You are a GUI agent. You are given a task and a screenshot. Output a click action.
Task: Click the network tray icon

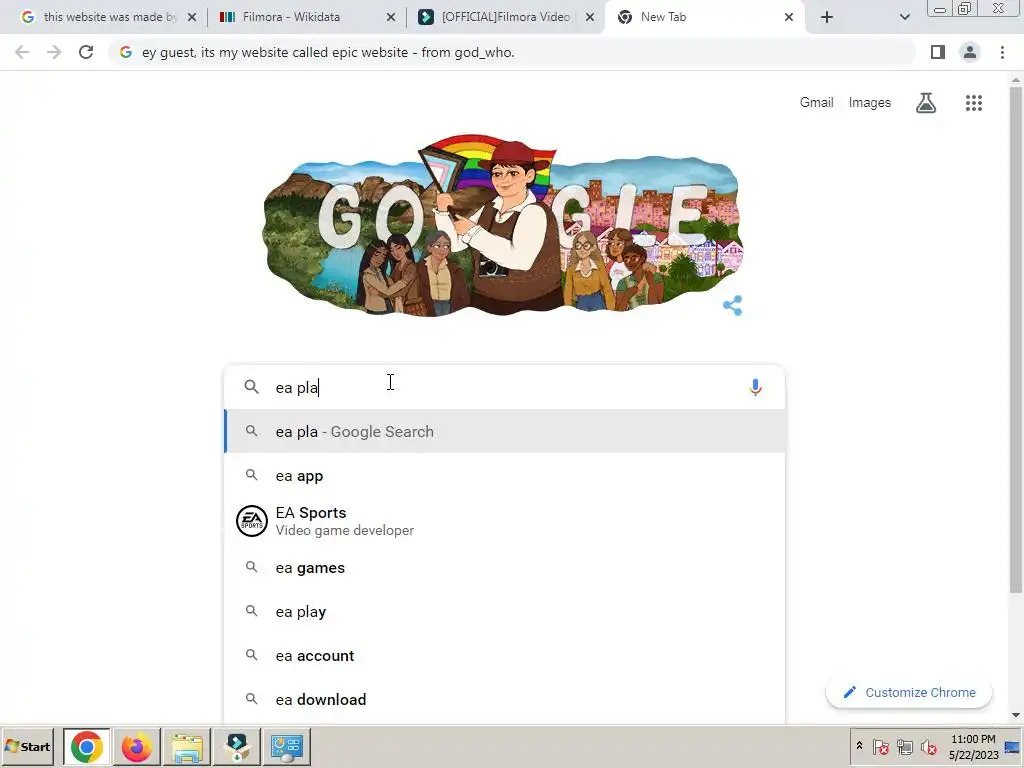point(904,746)
